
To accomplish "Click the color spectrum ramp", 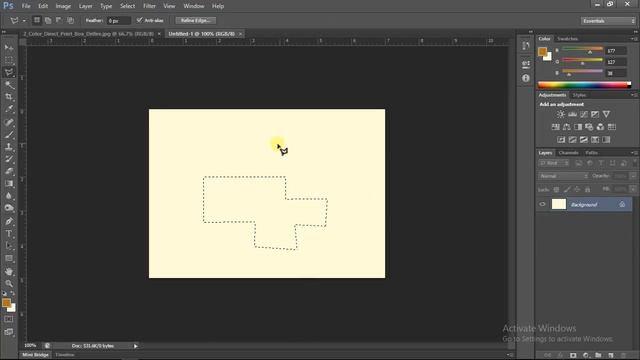I will [584, 85].
